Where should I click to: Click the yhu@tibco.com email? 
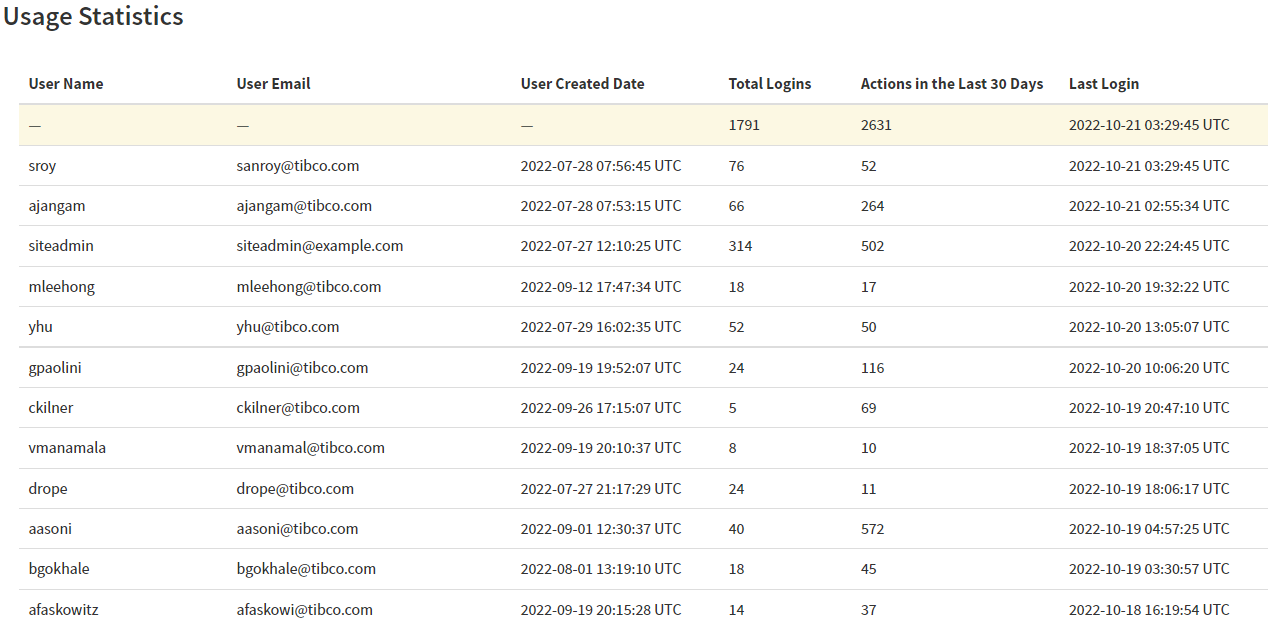pyautogui.click(x=287, y=327)
